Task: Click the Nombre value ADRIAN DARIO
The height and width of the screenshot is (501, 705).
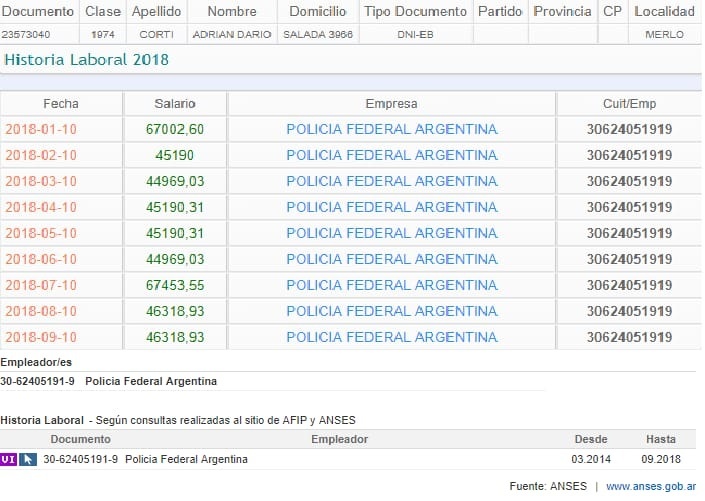Action: 232,35
